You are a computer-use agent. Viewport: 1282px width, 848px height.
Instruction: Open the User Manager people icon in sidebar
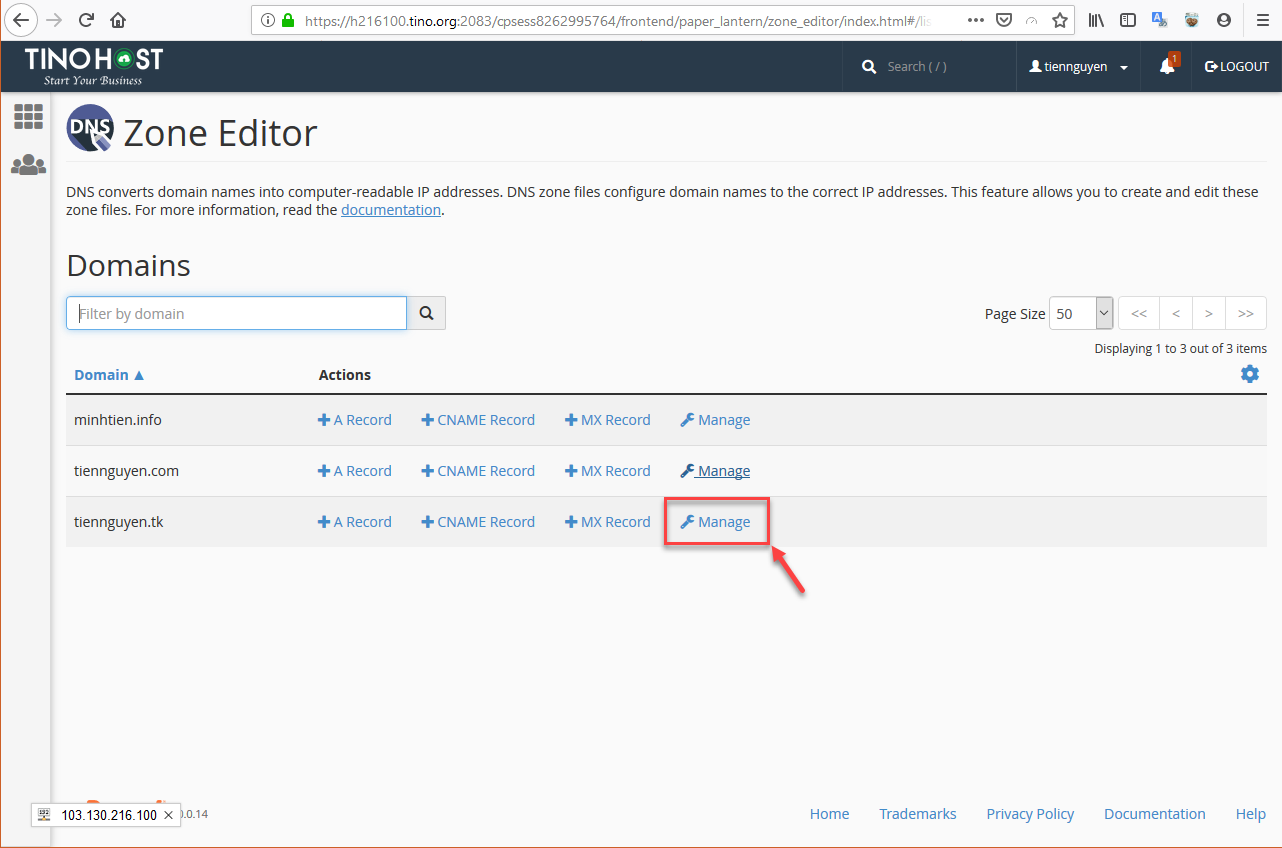(28, 164)
